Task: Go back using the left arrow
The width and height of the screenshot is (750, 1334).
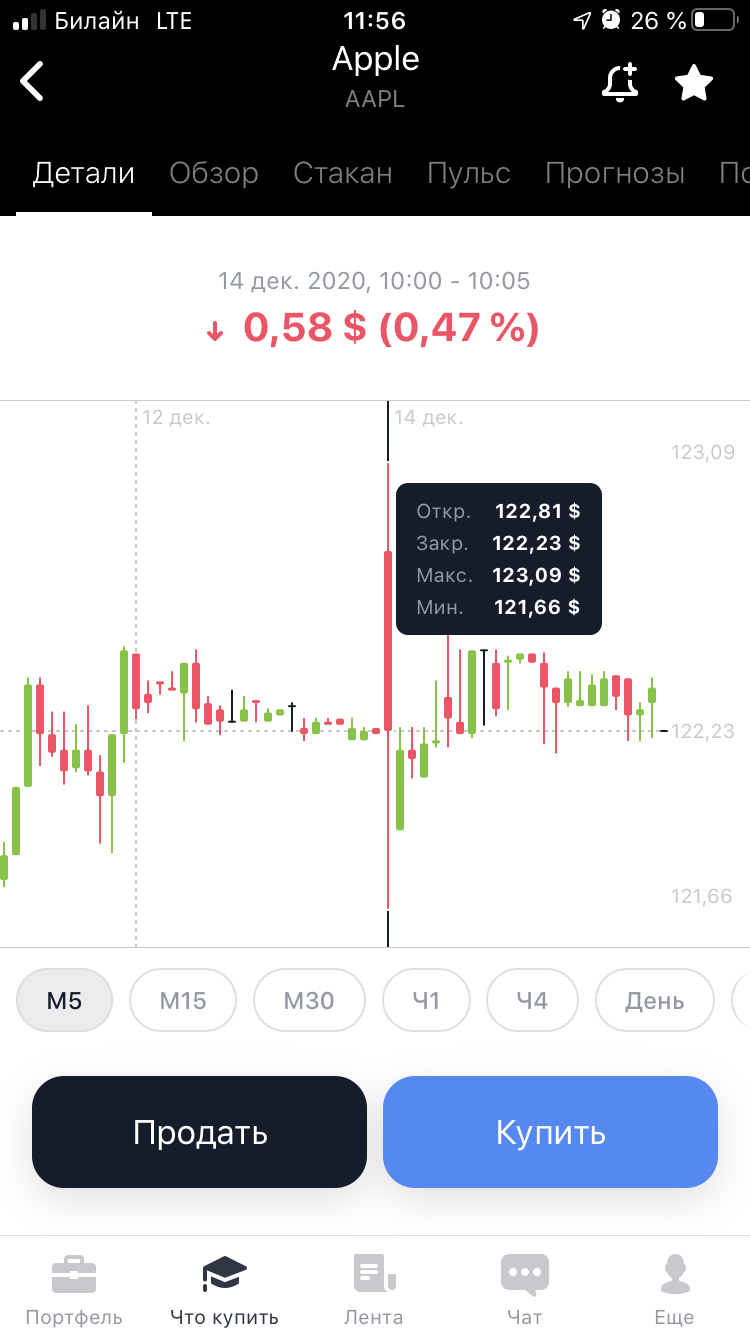Action: click(33, 81)
